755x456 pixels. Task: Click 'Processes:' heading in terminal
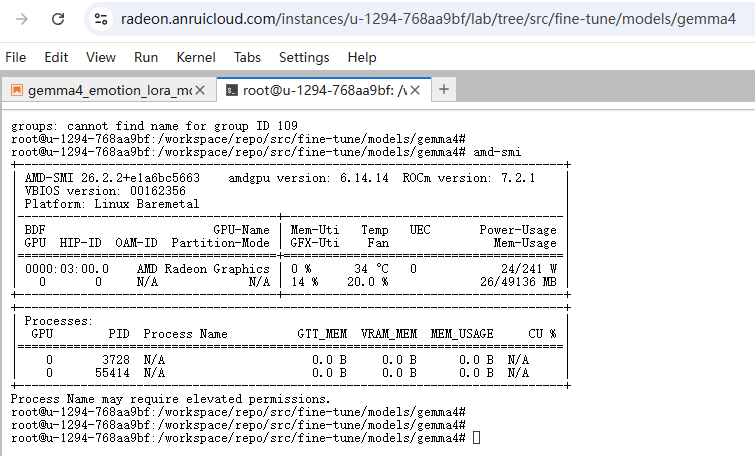(58, 321)
